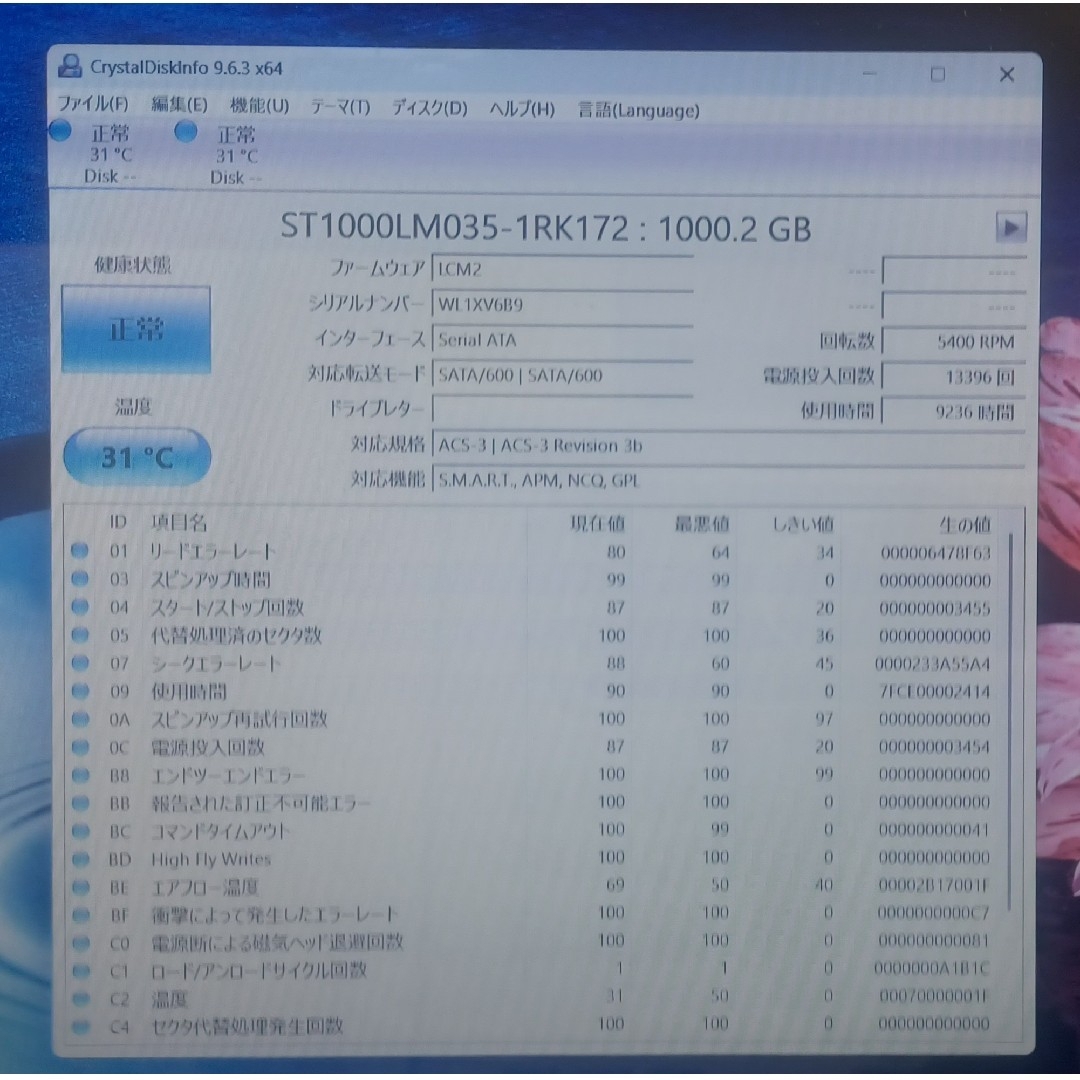The image size is (1080, 1080).
Task: Select the text High Fly Writes
Action: pos(211,860)
